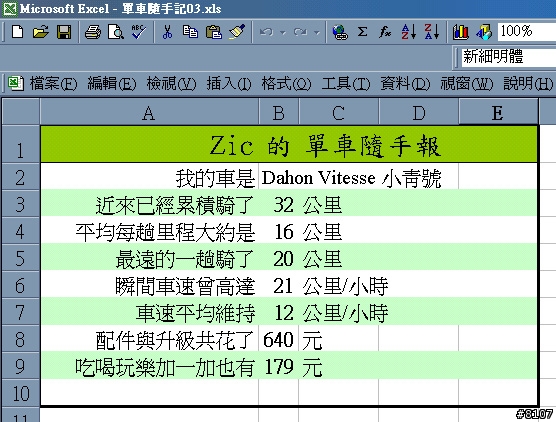Sort descending Z to A
Viewport: 556px width, 422px height.
432,32
